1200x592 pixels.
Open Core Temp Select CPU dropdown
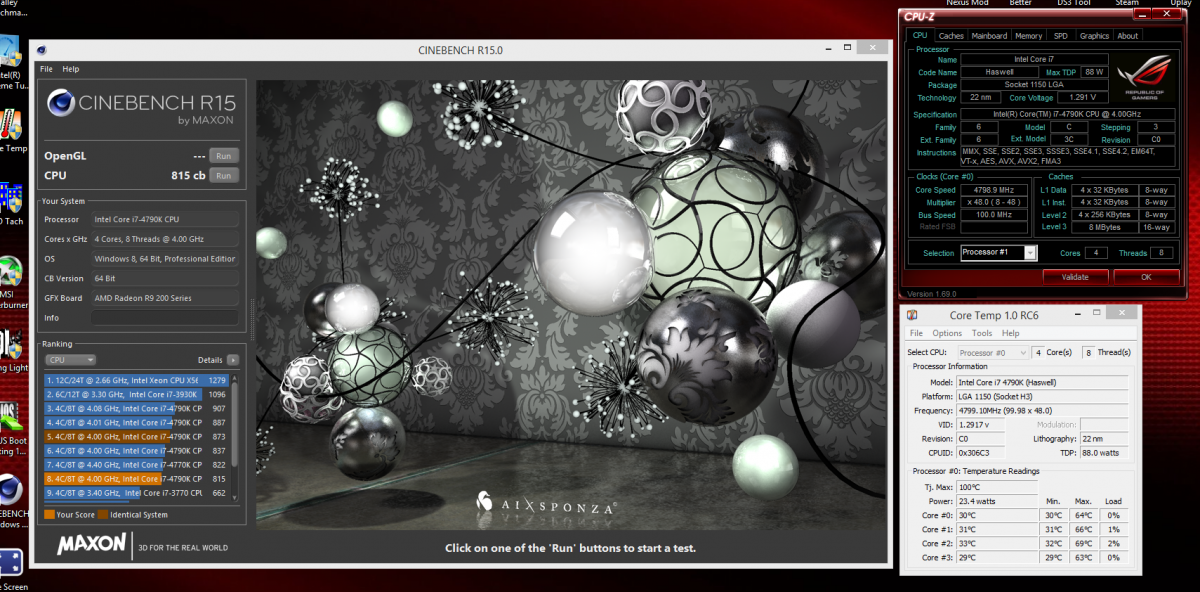point(993,353)
